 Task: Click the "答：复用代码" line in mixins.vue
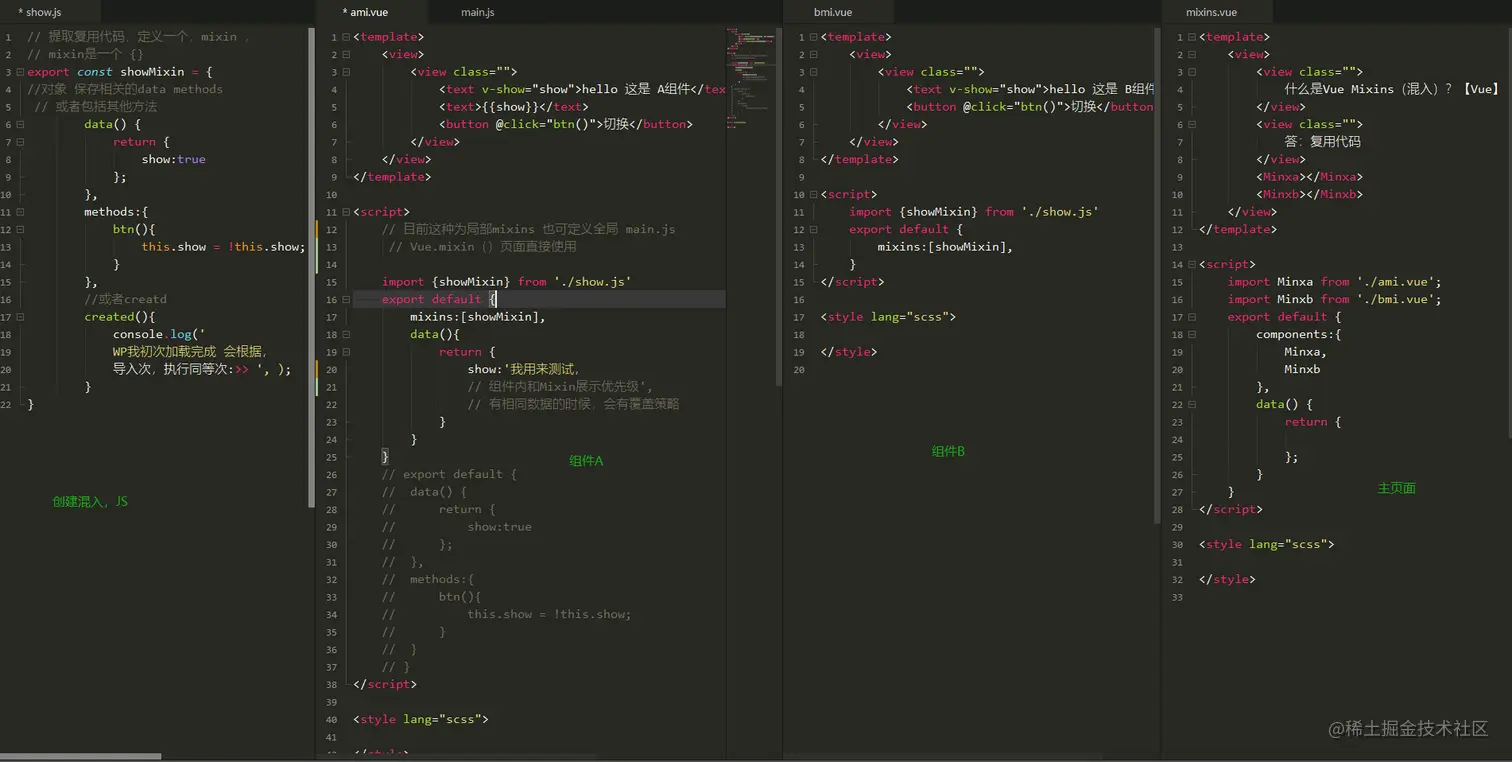pyautogui.click(x=1322, y=142)
